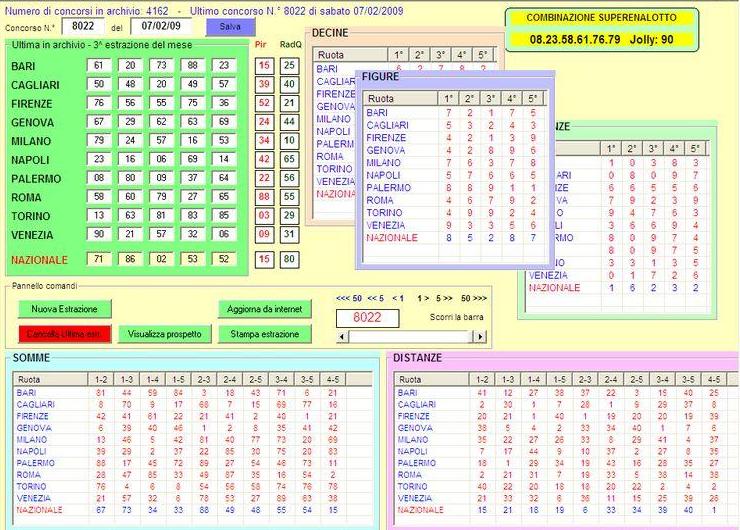Click Stampa estrazione button
The image size is (740, 530).
coord(265,334)
